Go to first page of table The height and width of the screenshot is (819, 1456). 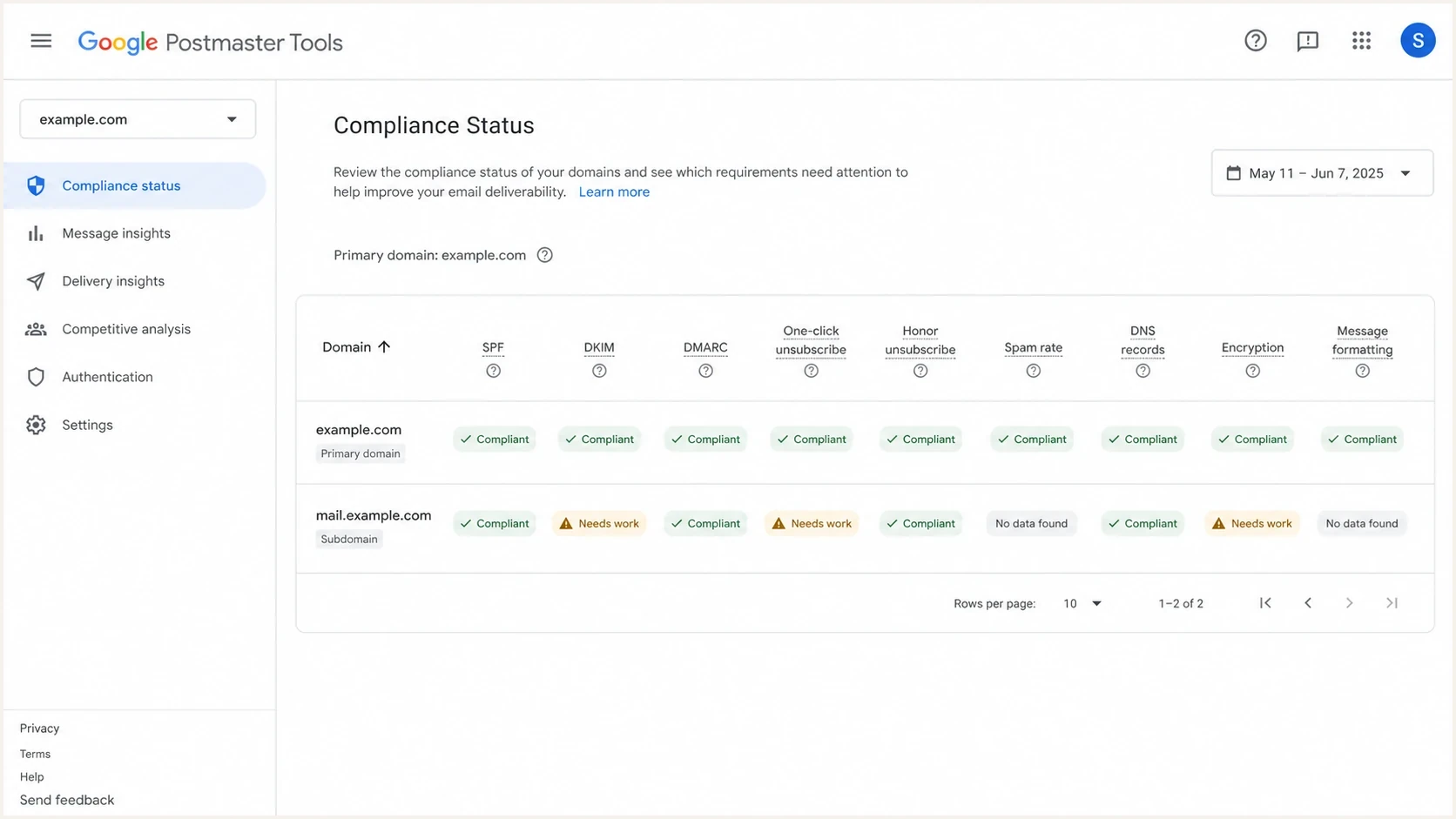[x=1265, y=602]
